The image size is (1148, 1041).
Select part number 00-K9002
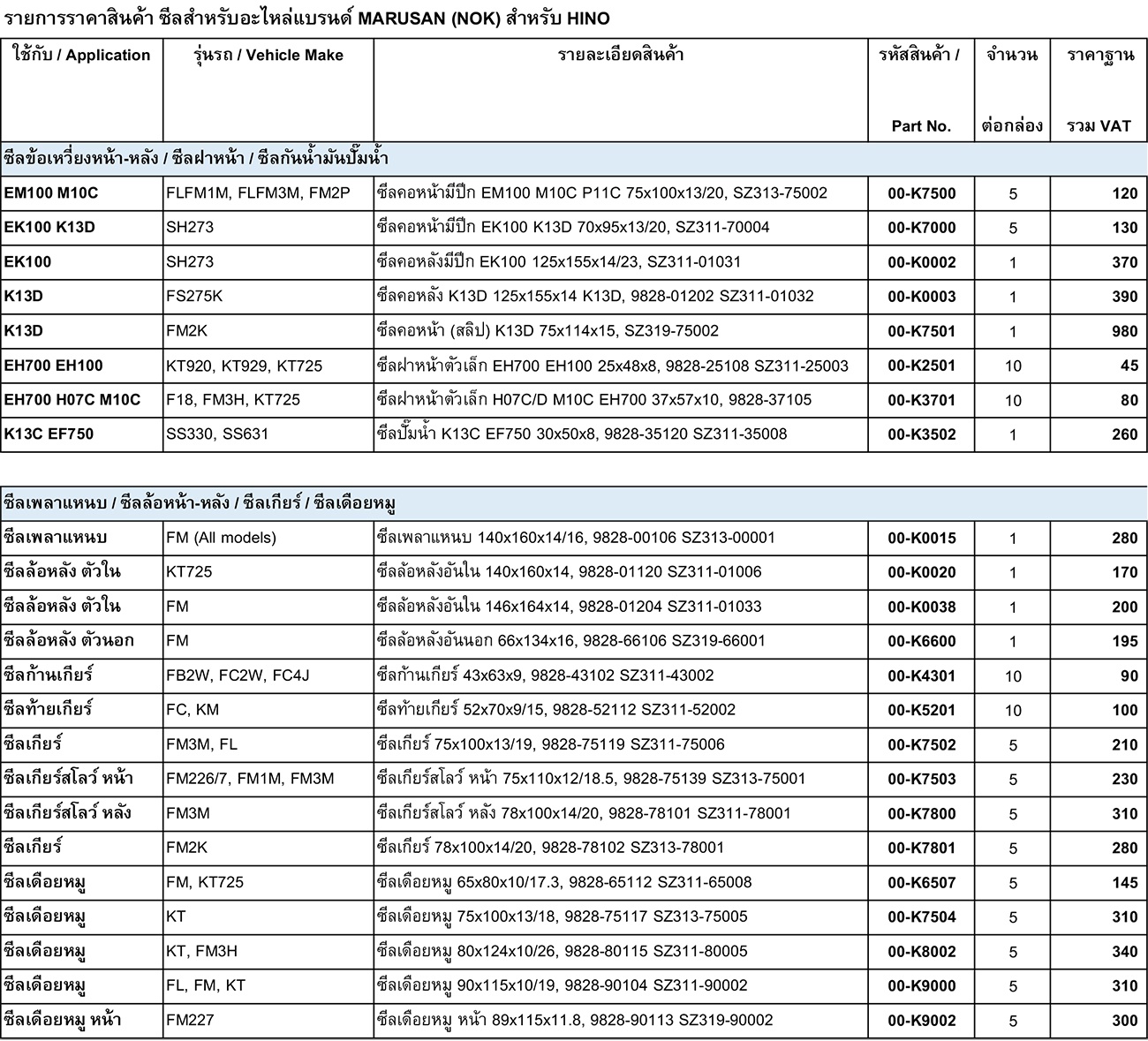tap(921, 1020)
